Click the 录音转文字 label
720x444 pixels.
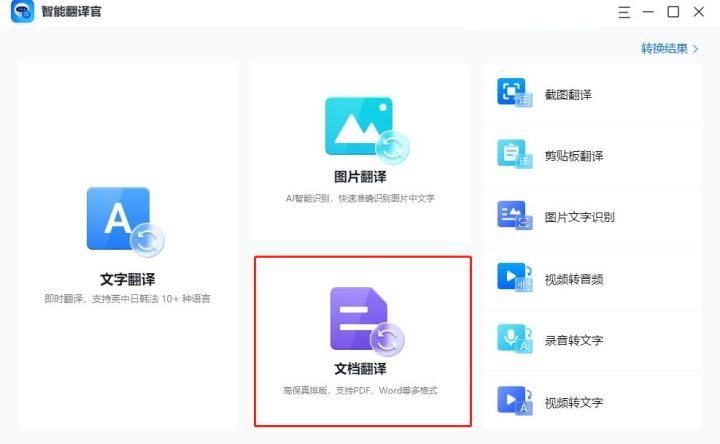pyautogui.click(x=574, y=340)
